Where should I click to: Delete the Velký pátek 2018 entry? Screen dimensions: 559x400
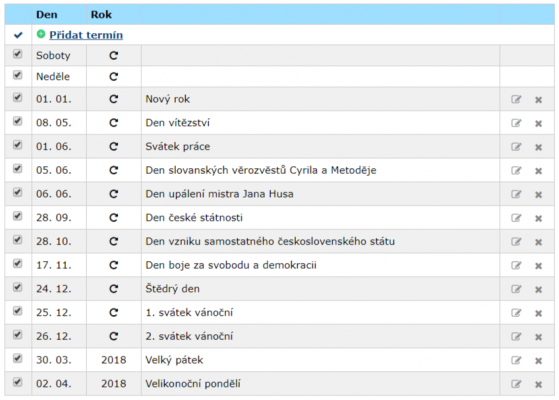tap(538, 361)
